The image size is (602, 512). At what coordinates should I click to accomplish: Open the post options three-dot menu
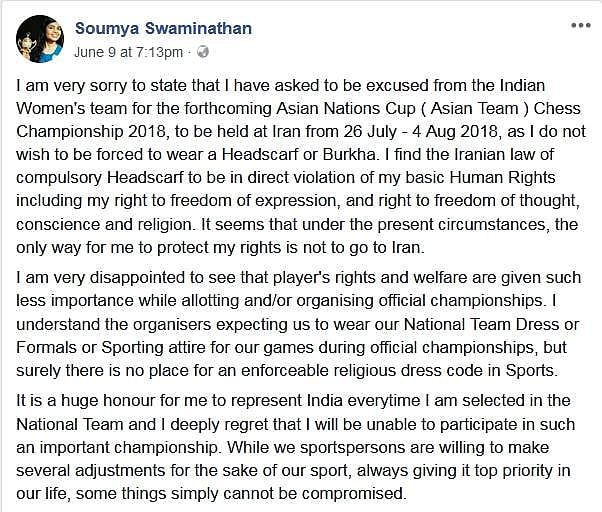point(580,25)
